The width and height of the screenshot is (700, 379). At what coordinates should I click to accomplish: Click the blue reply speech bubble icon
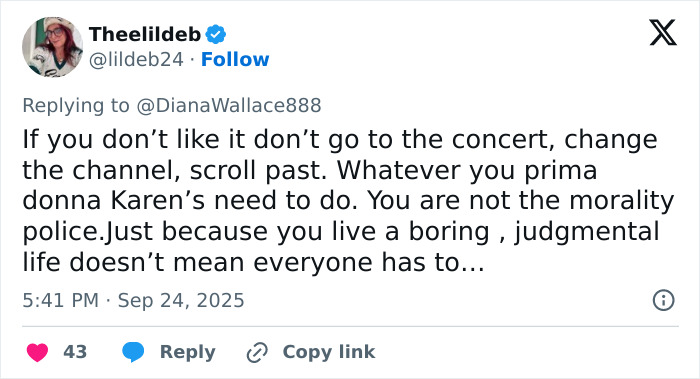pyautogui.click(x=133, y=352)
